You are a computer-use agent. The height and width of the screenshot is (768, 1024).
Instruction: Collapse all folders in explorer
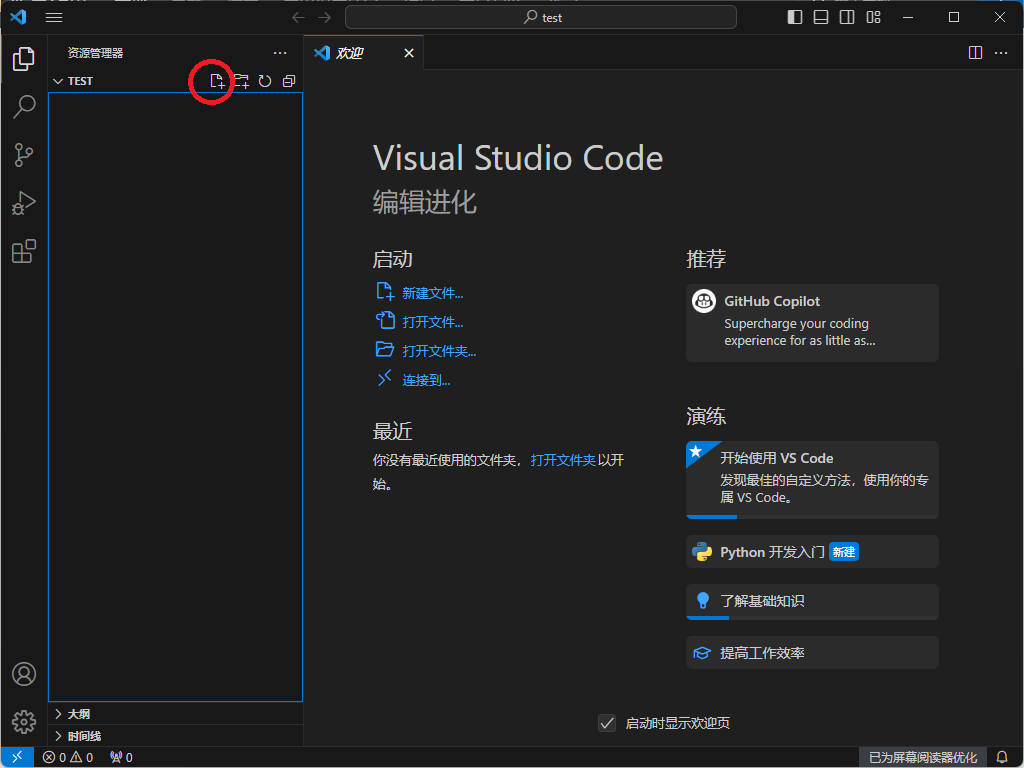(x=289, y=81)
